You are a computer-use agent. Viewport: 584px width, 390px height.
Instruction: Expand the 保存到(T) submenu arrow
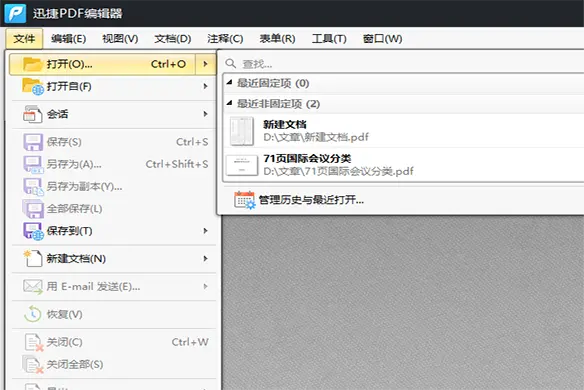point(205,231)
